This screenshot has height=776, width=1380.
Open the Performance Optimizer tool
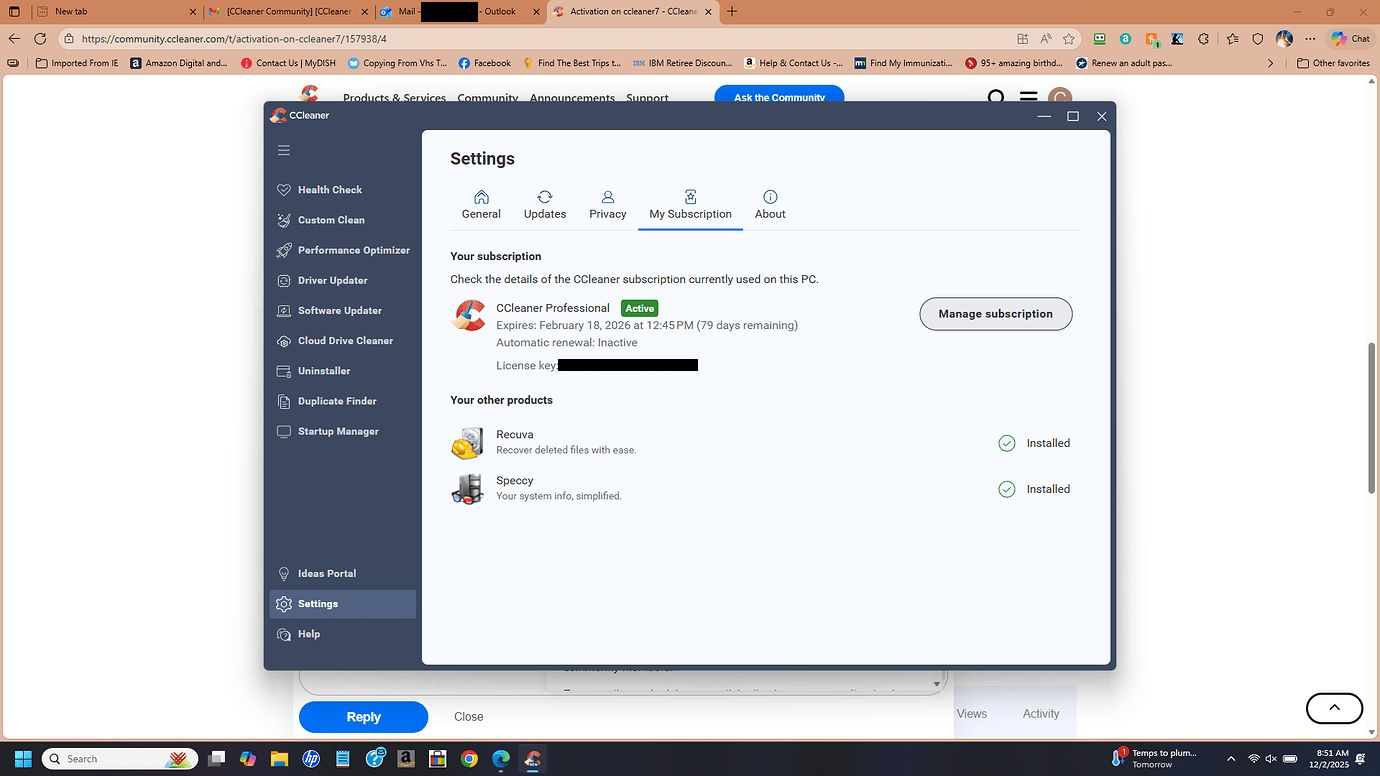tap(353, 250)
